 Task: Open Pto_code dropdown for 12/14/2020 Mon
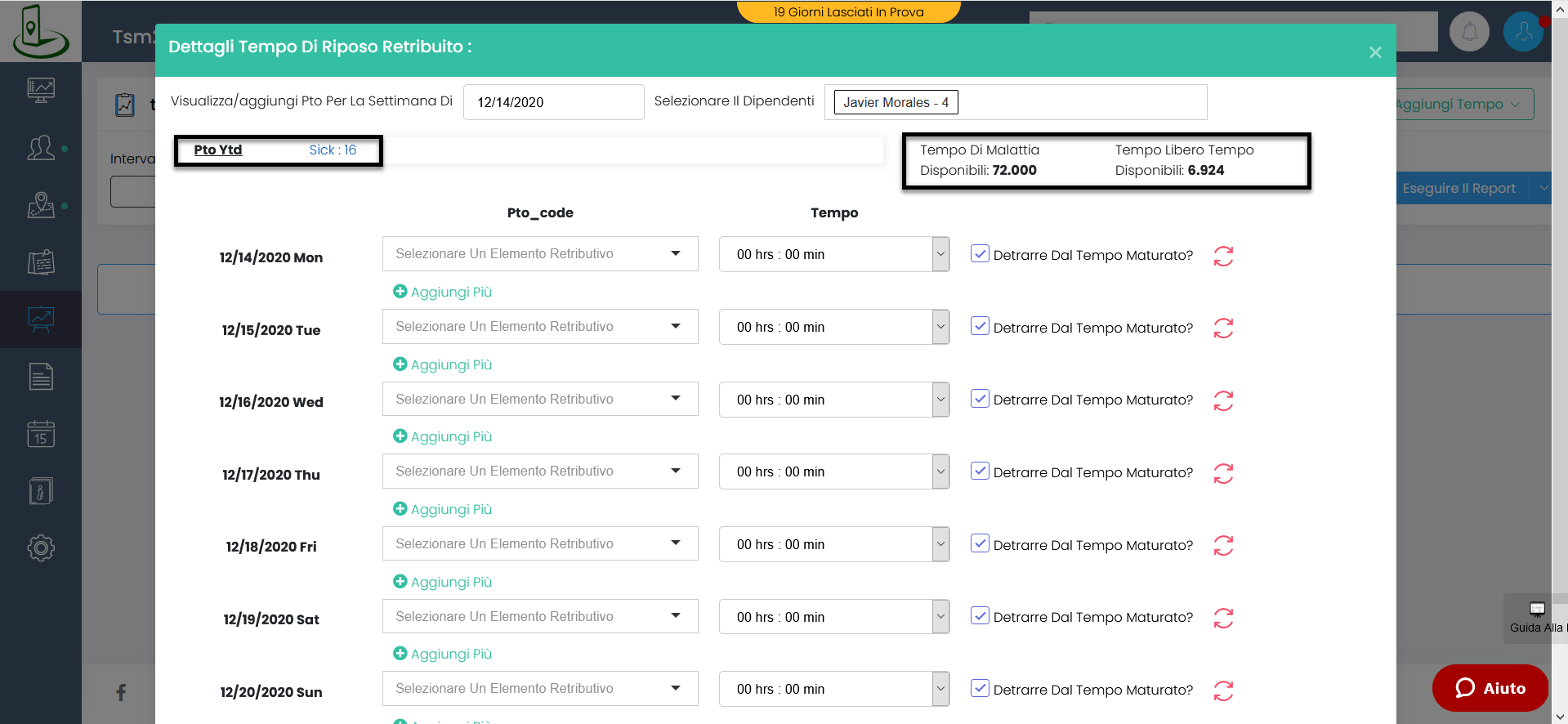click(x=540, y=254)
